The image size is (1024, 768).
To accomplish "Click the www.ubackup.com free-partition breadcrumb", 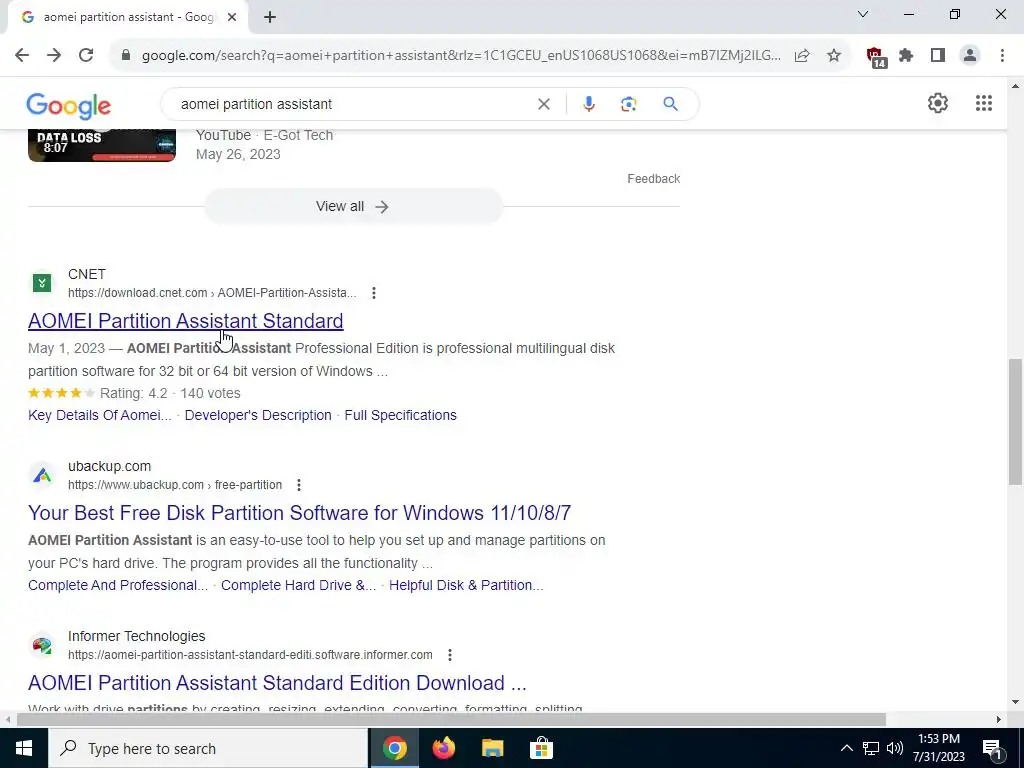I will pos(175,485).
